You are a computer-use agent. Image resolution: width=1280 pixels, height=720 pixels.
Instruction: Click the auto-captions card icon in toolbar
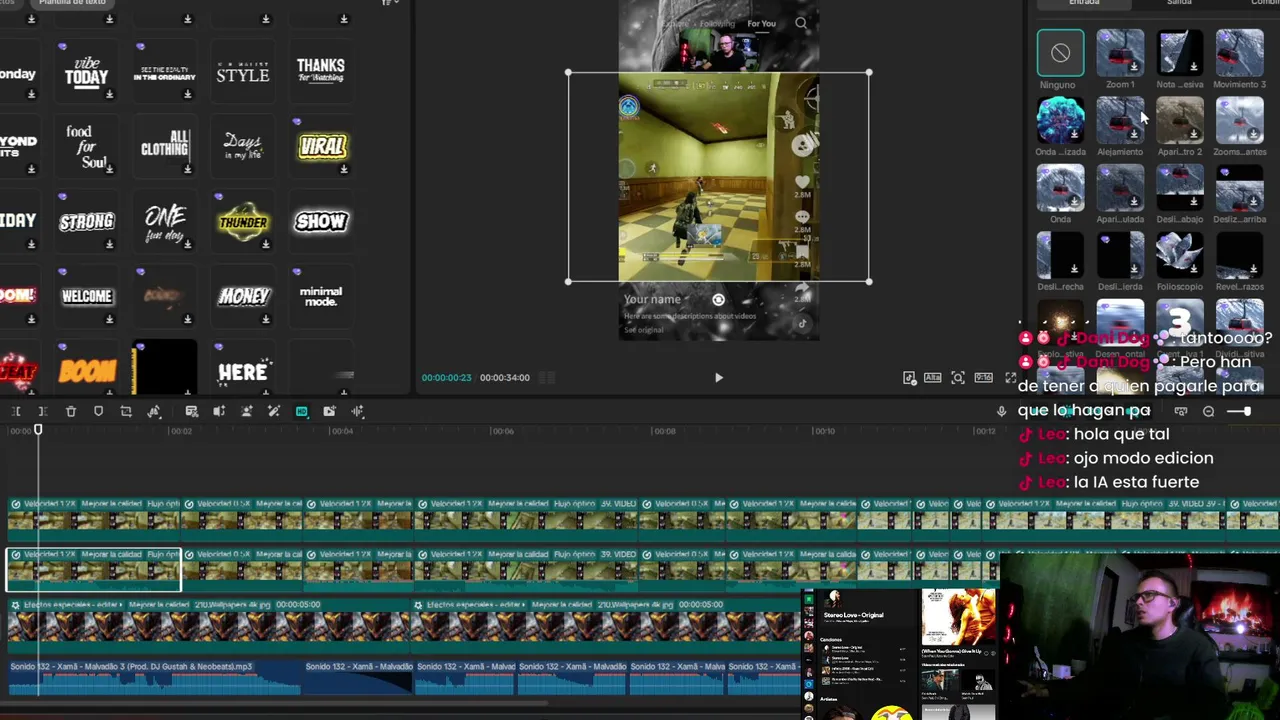(x=192, y=411)
